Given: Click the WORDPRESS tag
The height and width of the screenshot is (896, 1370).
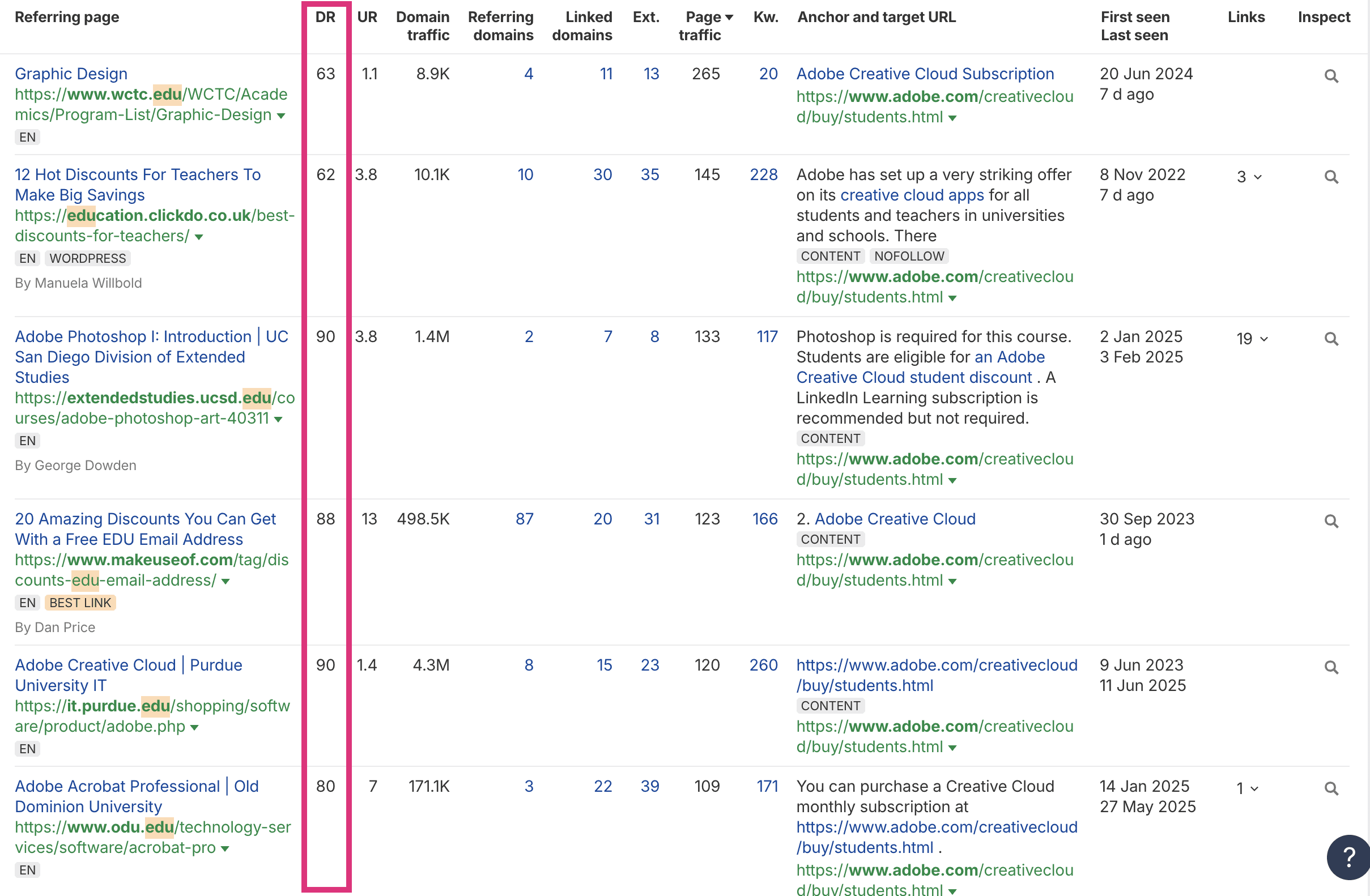Looking at the screenshot, I should (87, 258).
